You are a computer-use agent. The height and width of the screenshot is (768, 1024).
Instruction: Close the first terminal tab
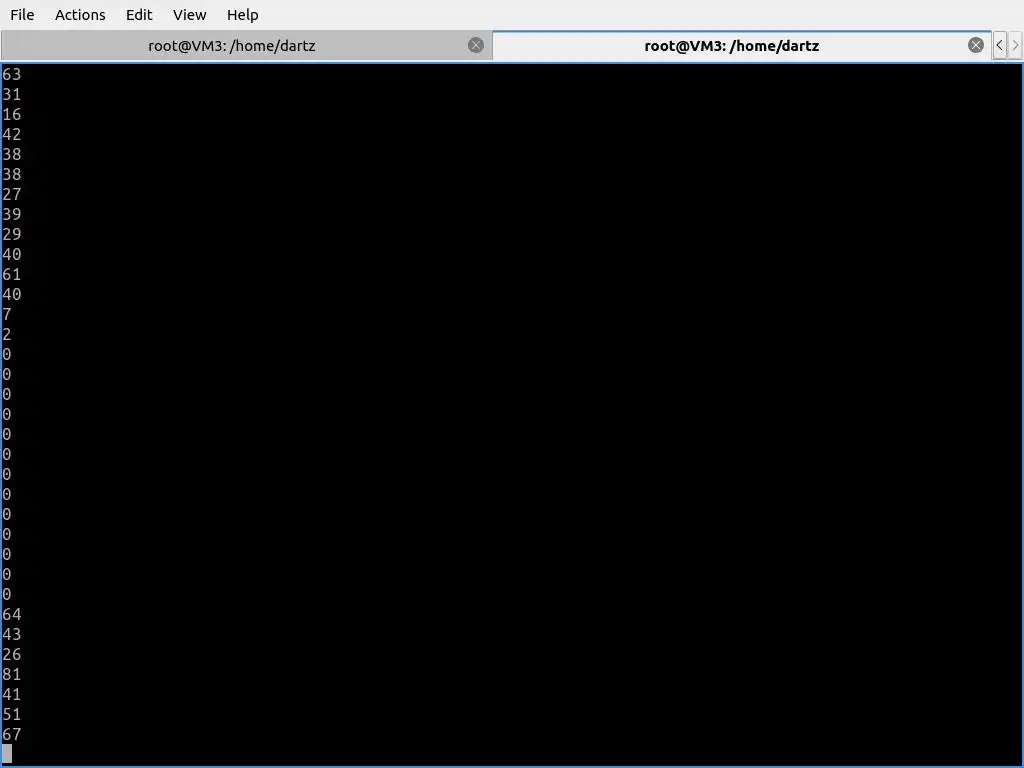[x=476, y=45]
